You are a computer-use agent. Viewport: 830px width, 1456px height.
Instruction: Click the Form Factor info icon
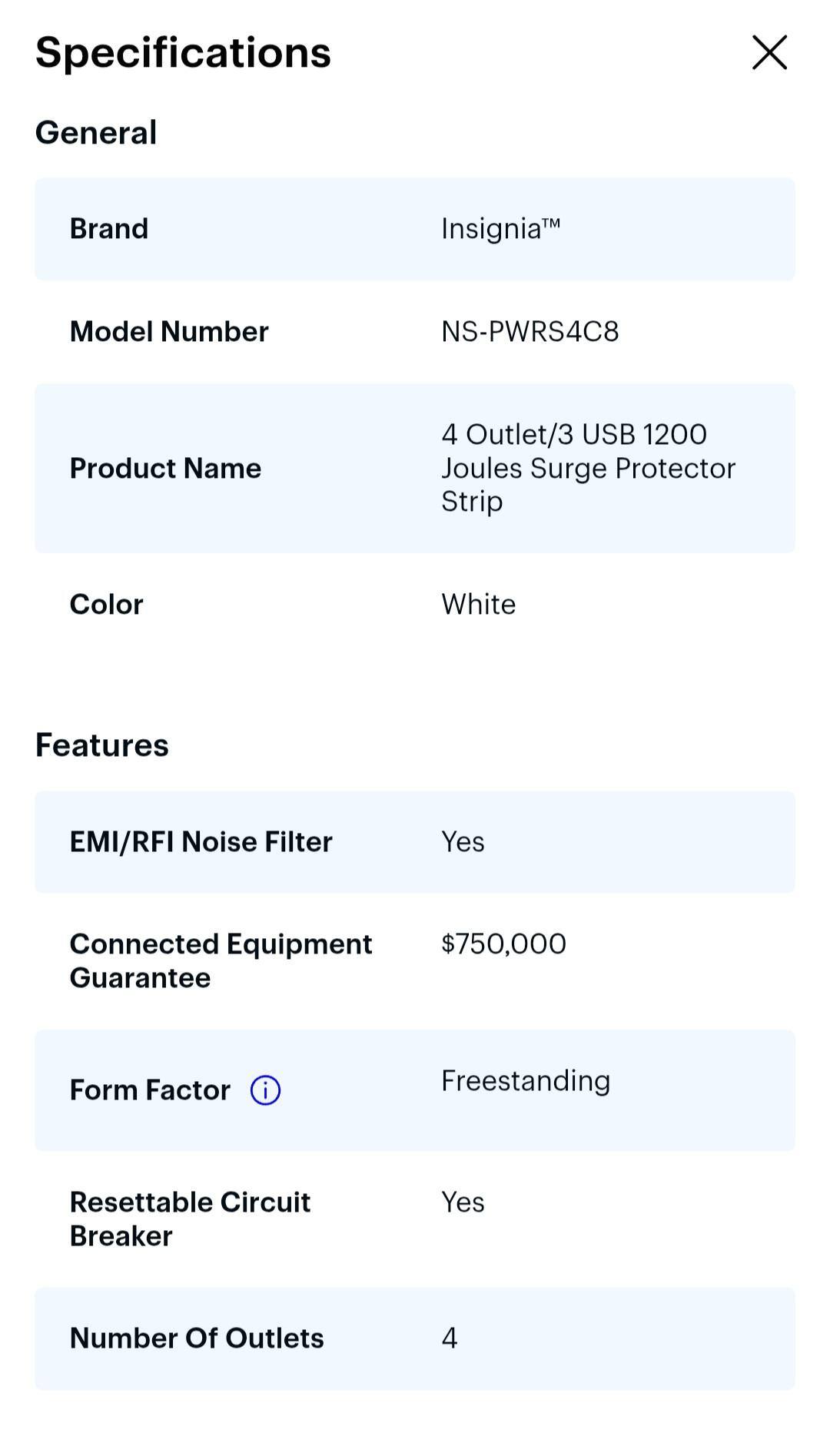point(265,1090)
